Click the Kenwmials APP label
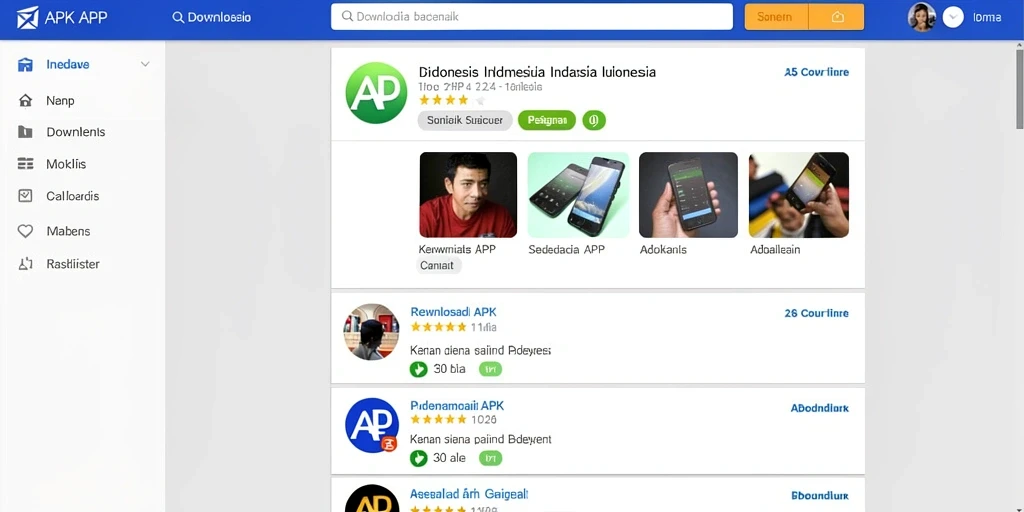 (456, 249)
